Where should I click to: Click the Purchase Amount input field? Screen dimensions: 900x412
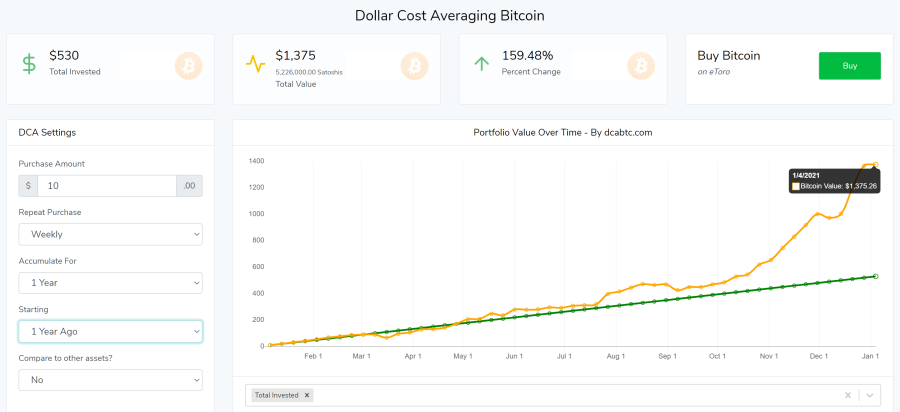pos(107,186)
